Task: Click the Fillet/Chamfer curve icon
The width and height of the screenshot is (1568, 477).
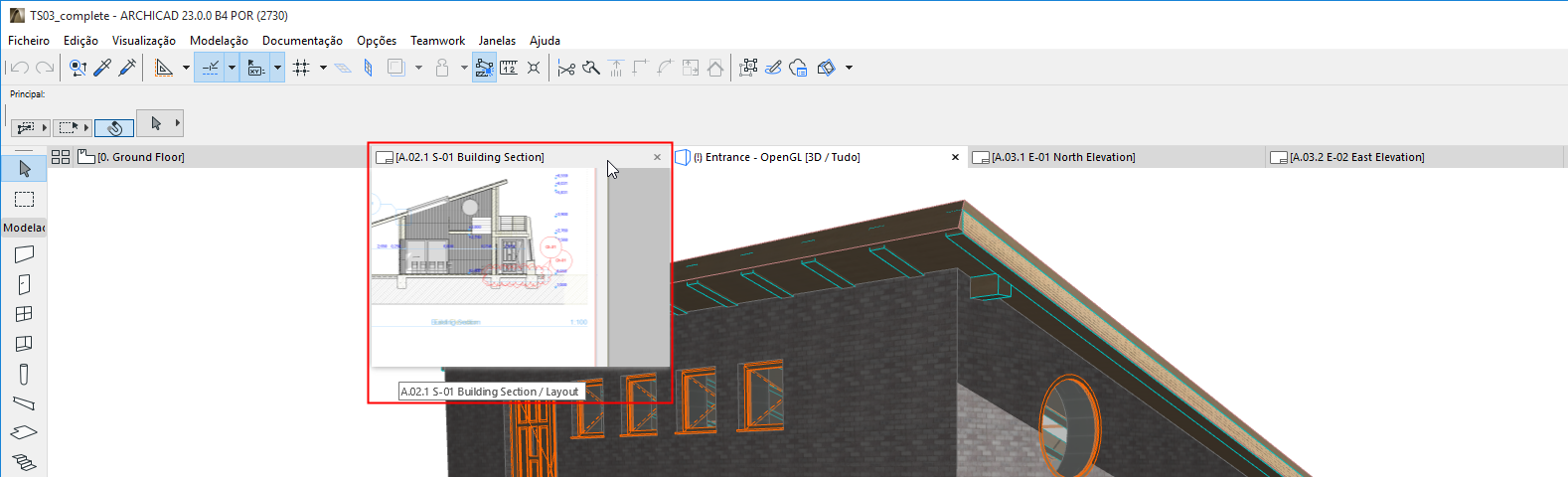Action: [666, 68]
